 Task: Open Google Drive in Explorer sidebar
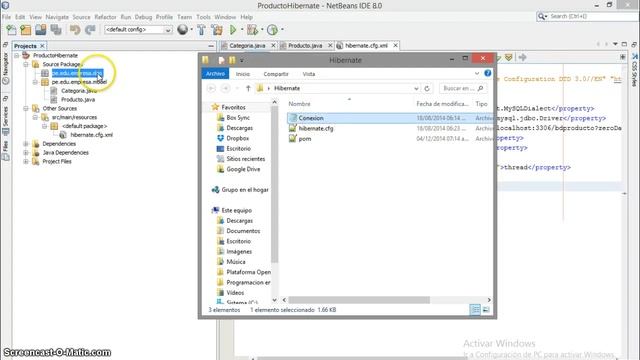243,169
